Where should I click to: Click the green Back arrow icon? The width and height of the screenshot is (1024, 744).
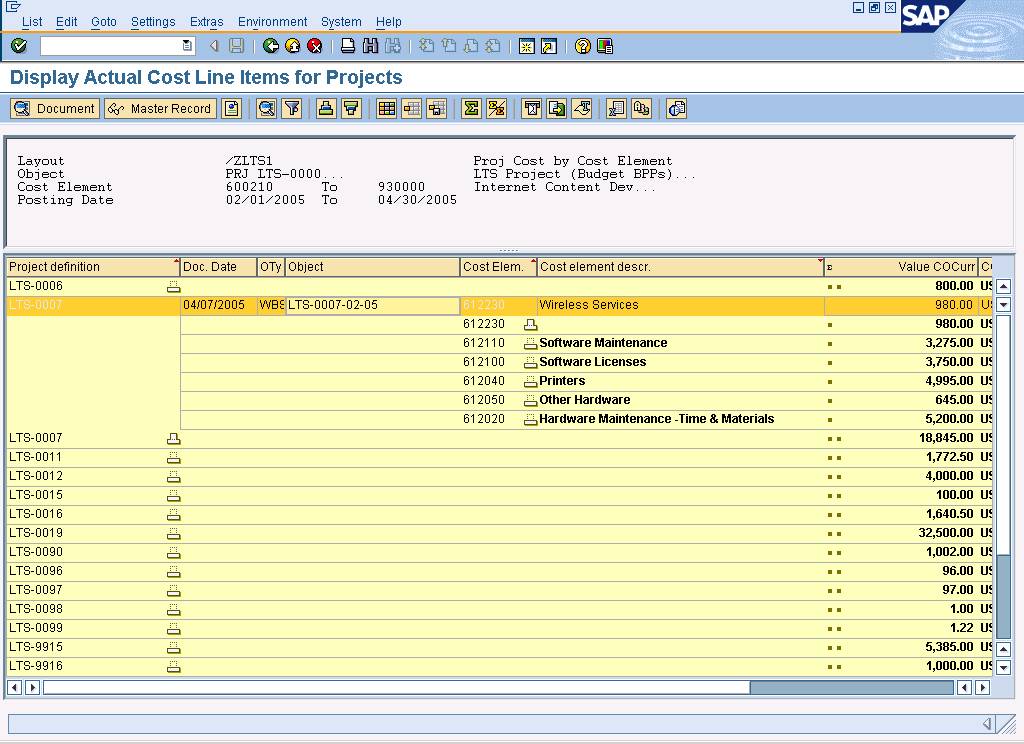[x=270, y=46]
